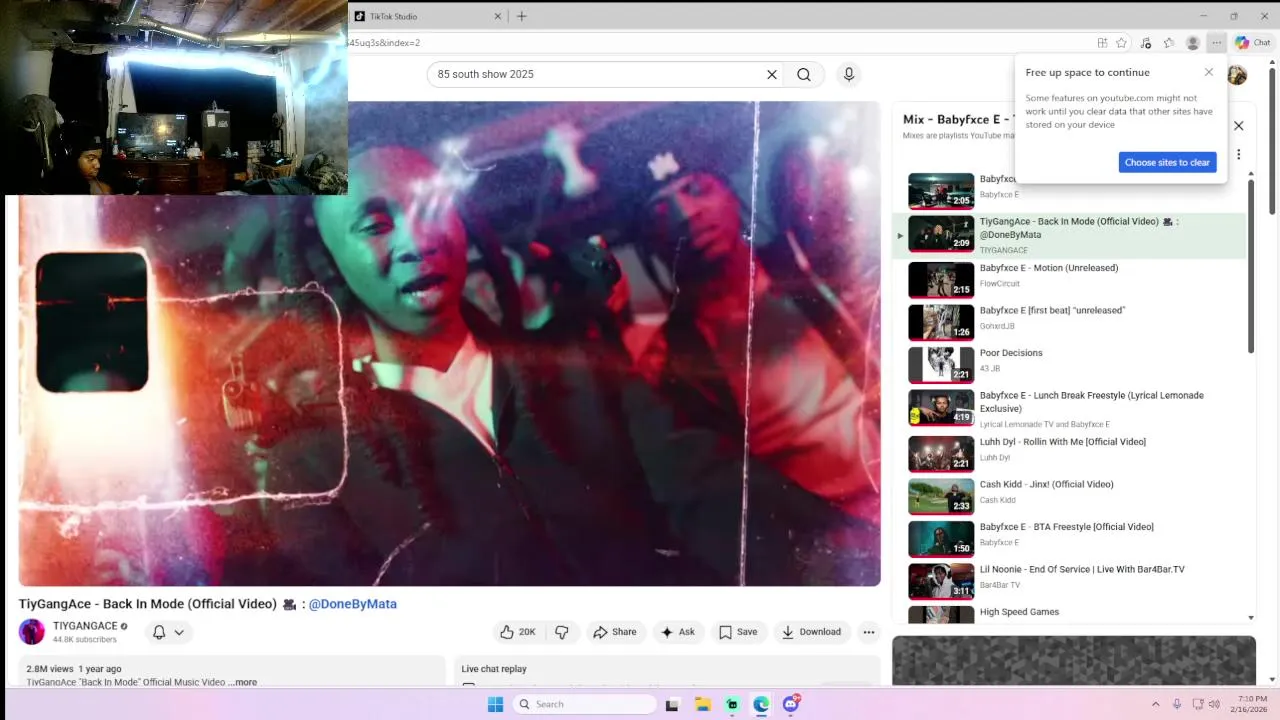Open the more actions three-dot menu under video

coord(869,632)
